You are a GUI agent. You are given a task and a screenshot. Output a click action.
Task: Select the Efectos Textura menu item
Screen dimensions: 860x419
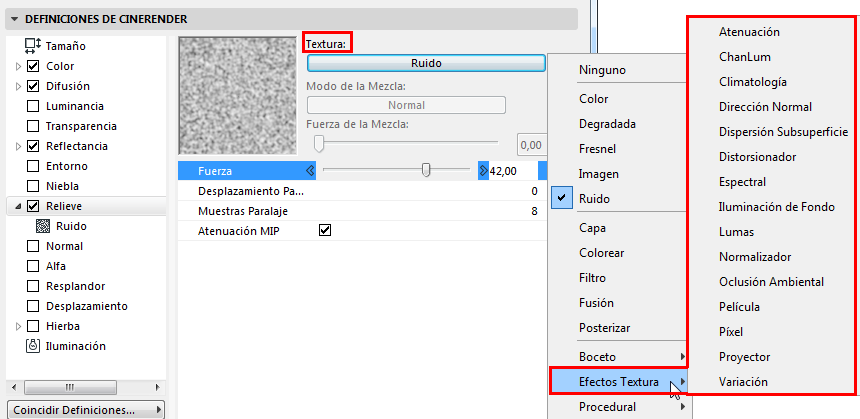619,382
